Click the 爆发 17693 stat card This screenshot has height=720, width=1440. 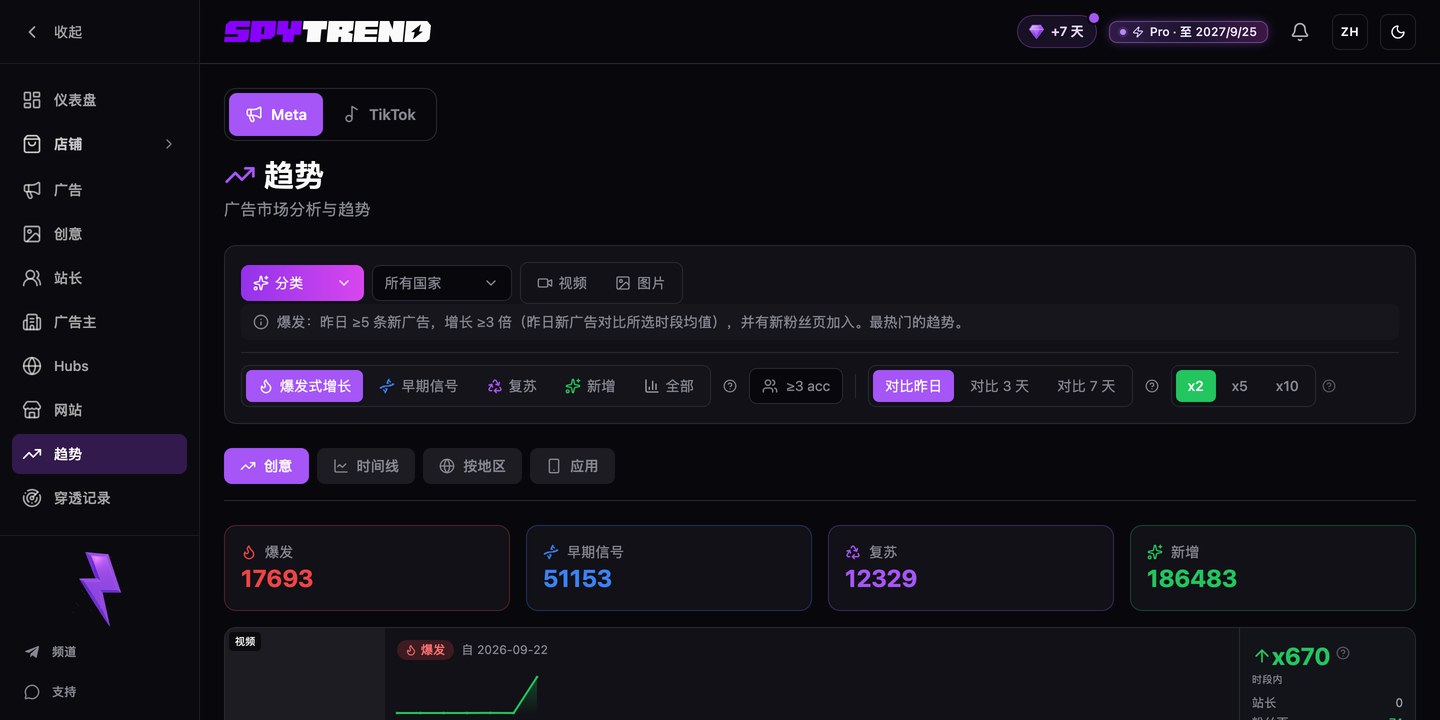click(x=367, y=568)
